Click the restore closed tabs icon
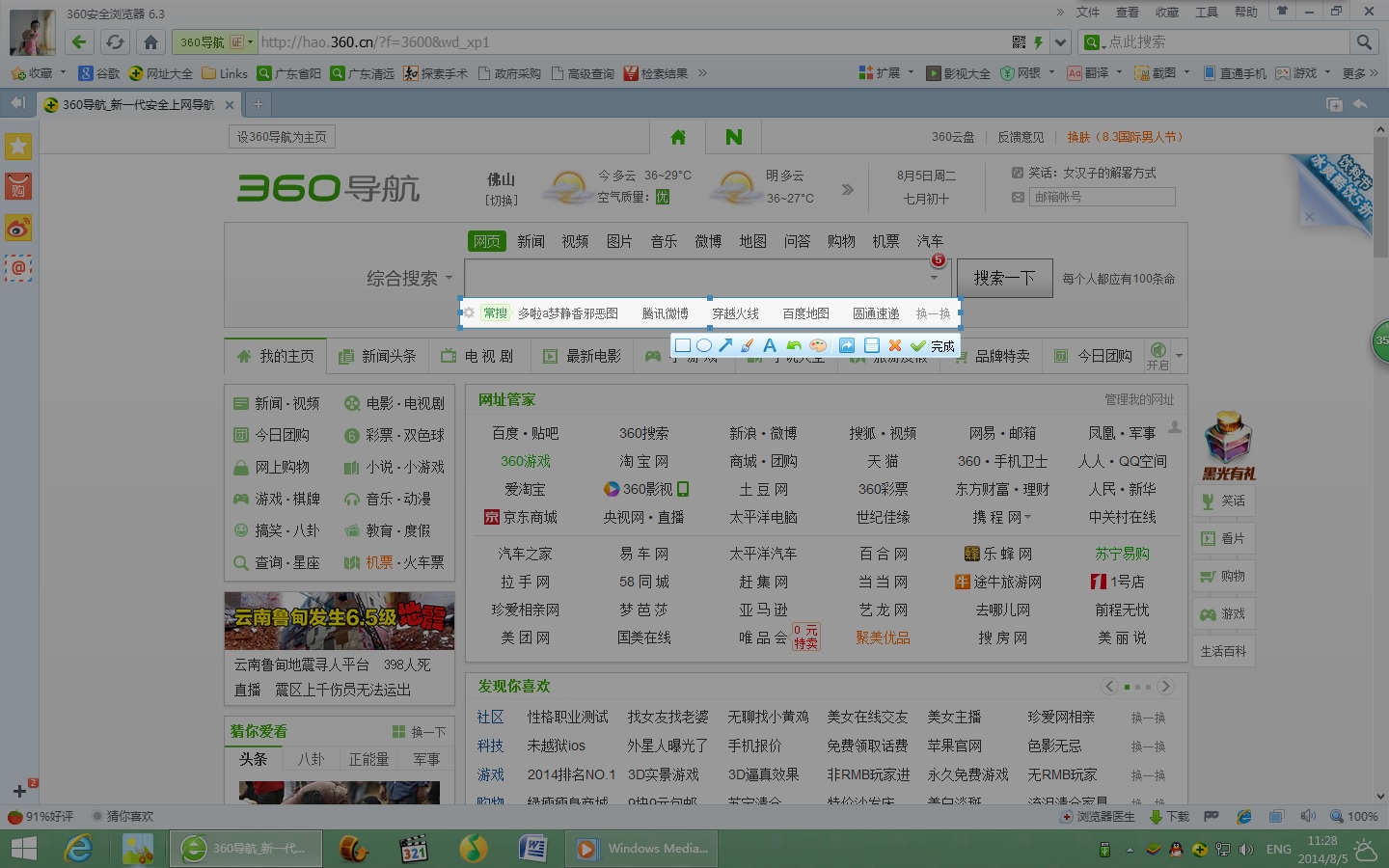The height and width of the screenshot is (868, 1389). [x=1360, y=104]
